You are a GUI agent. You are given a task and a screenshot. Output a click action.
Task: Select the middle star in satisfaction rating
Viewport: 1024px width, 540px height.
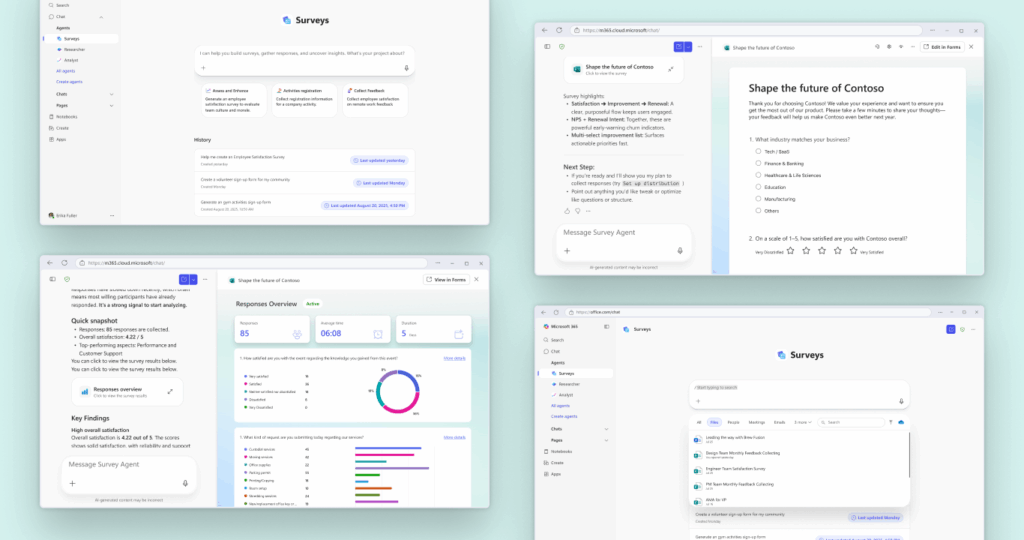point(822,251)
